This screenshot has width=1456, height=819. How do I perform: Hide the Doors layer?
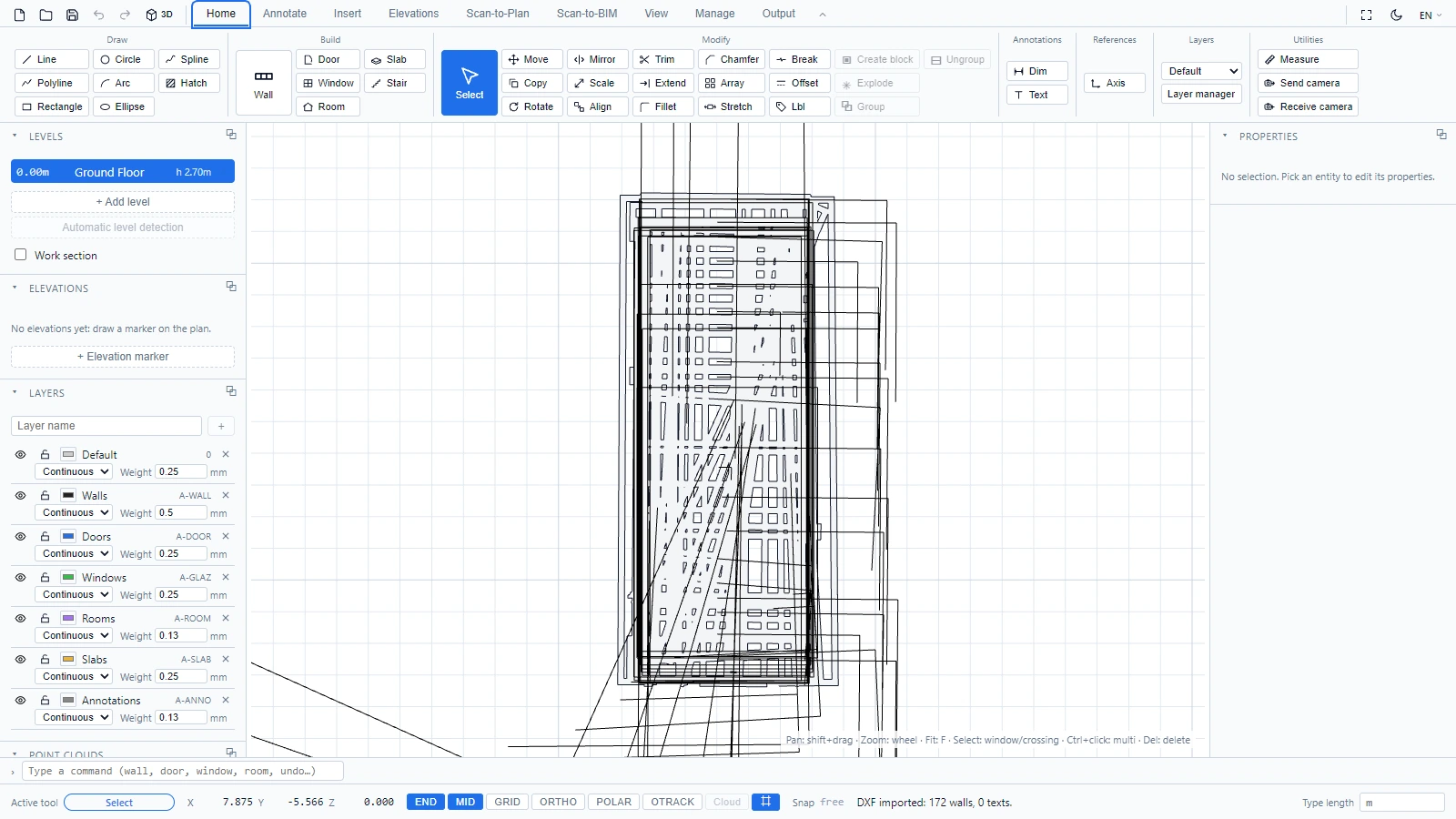click(x=20, y=536)
